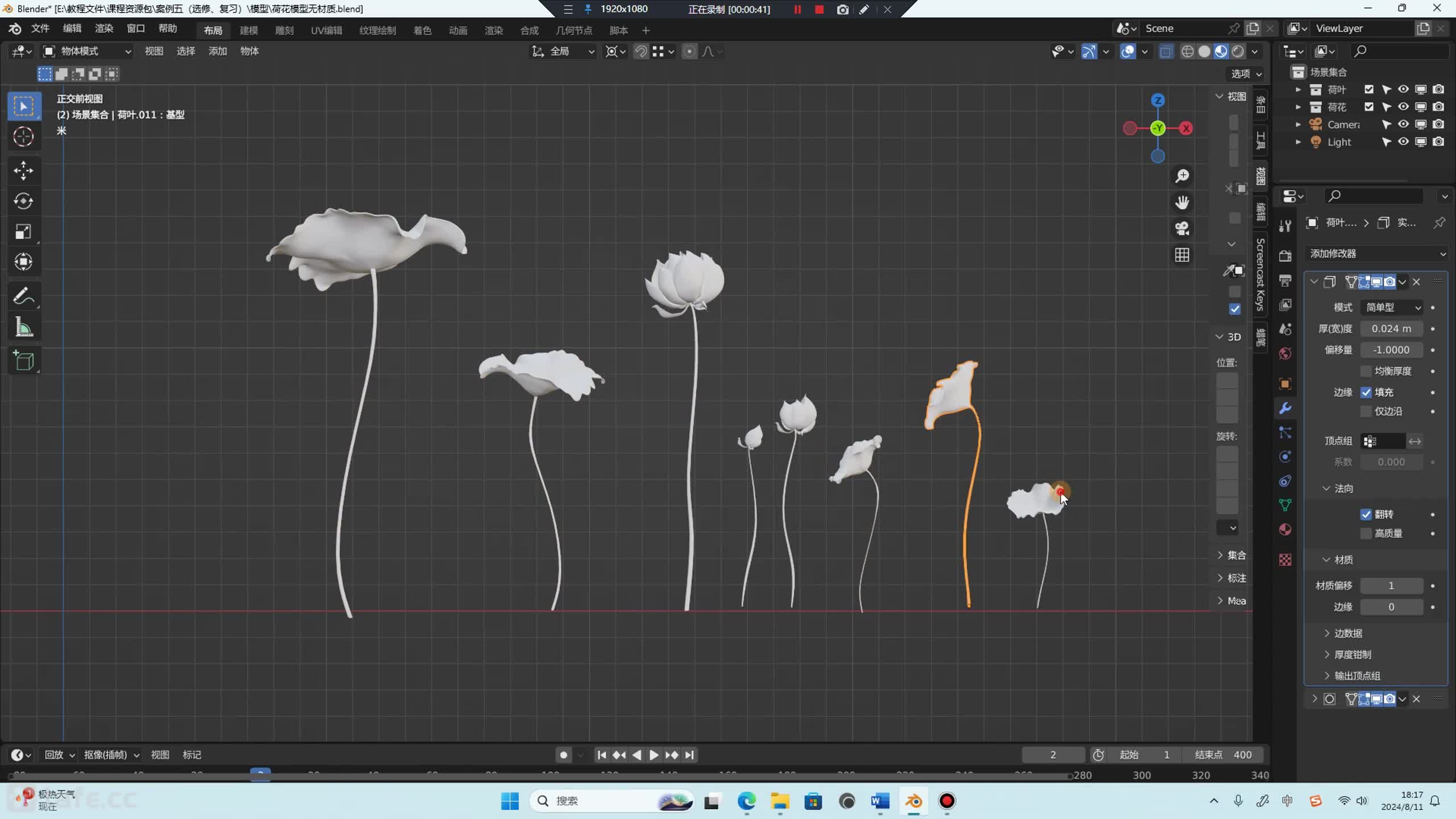This screenshot has width=1456, height=819.
Task: Enable the 高质量 checkbox
Action: point(1366,533)
